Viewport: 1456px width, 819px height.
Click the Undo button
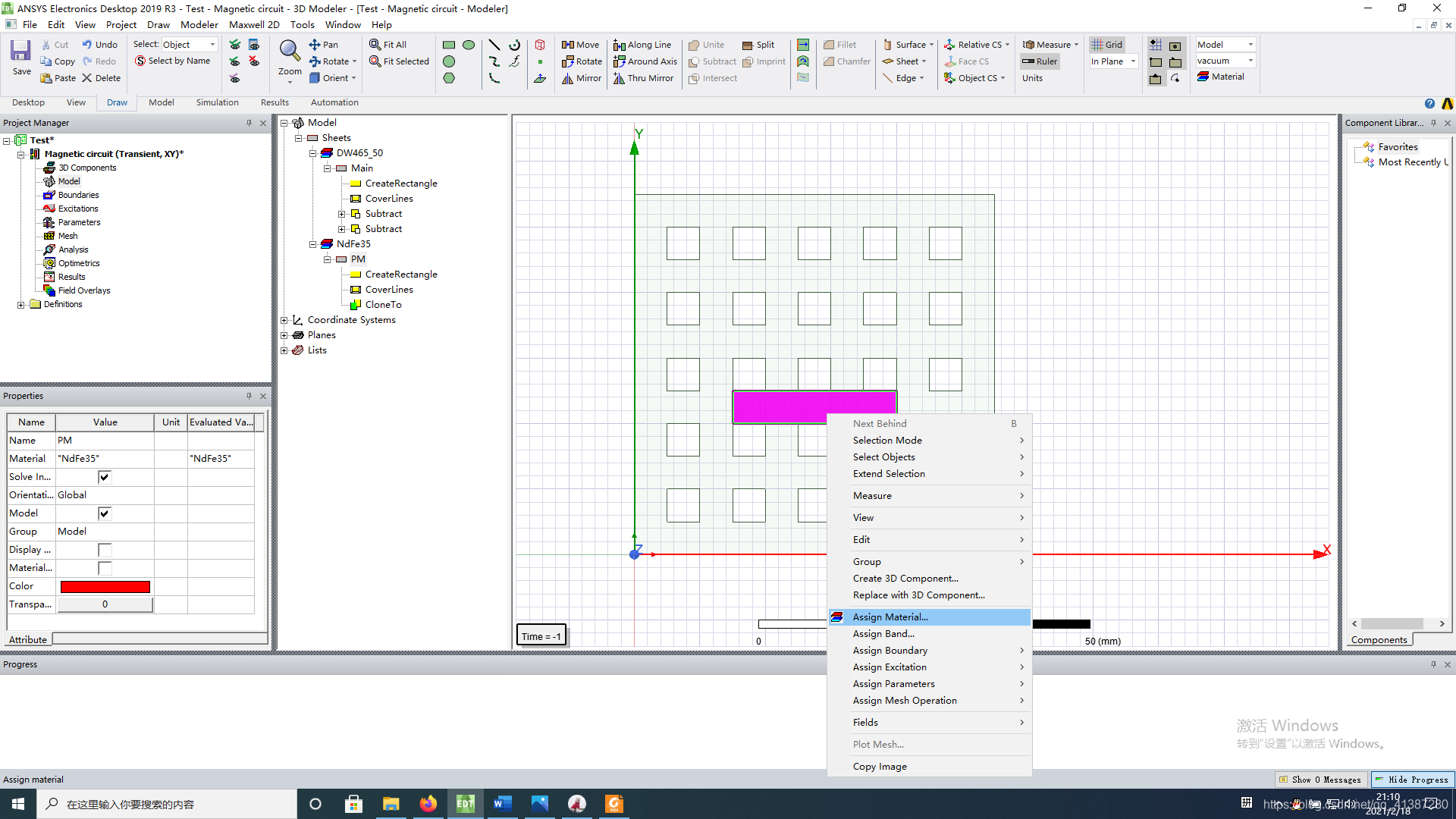point(99,45)
